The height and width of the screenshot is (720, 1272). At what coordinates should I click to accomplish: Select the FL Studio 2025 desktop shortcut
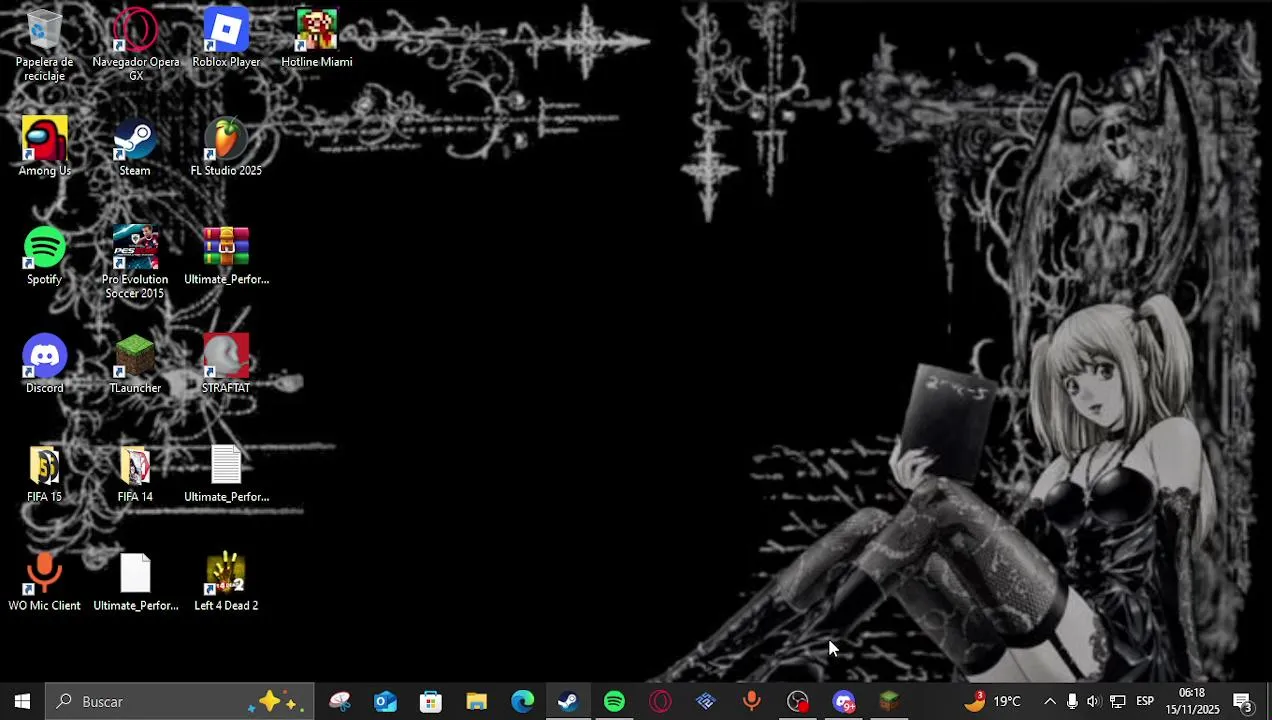226,148
